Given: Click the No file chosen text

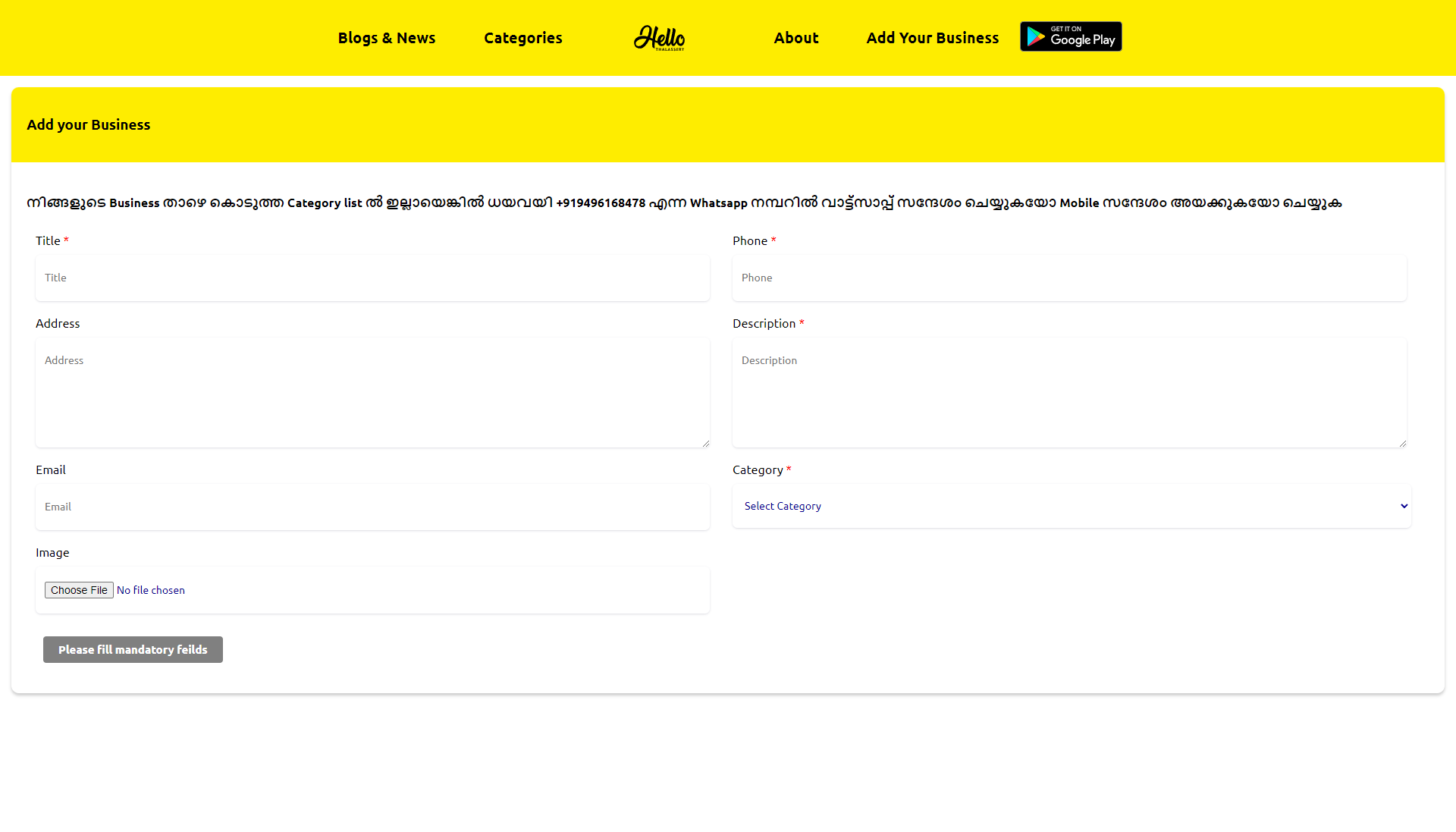Looking at the screenshot, I should (151, 590).
